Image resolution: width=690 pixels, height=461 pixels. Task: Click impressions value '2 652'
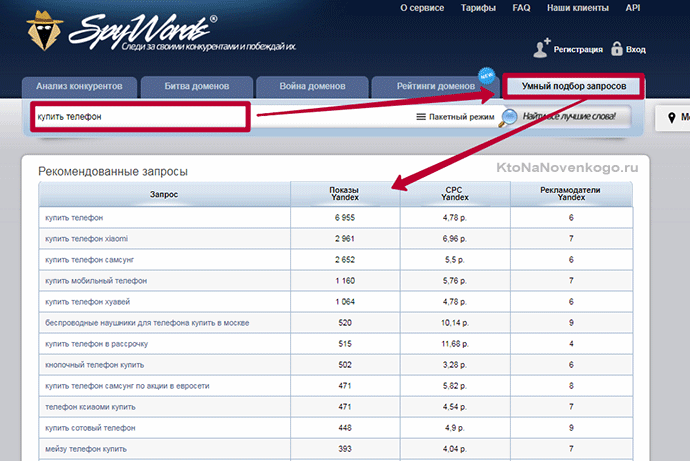pos(345,260)
